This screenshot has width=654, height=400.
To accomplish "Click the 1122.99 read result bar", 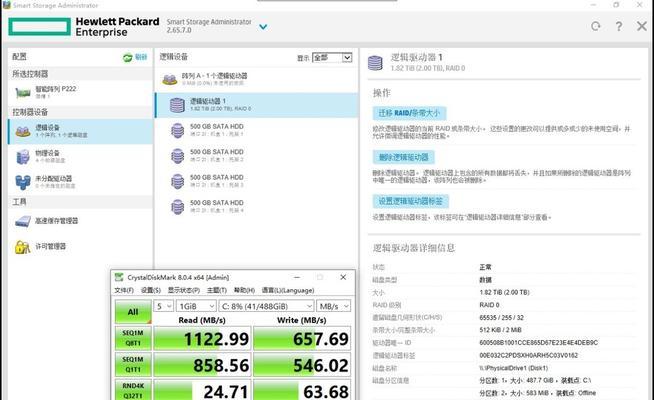I will coord(202,338).
